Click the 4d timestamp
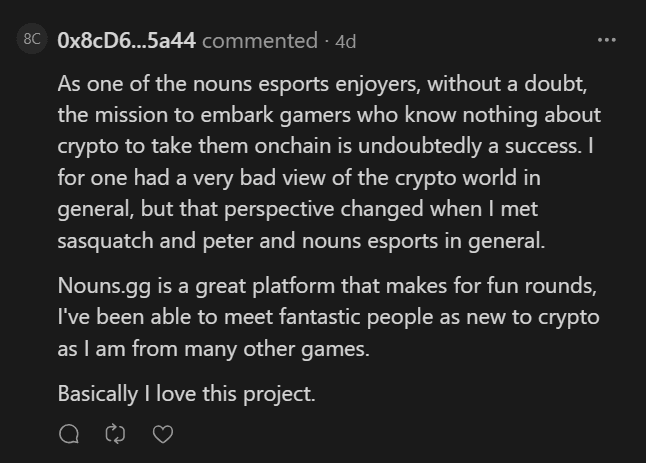This screenshot has height=463, width=646. click(x=345, y=41)
